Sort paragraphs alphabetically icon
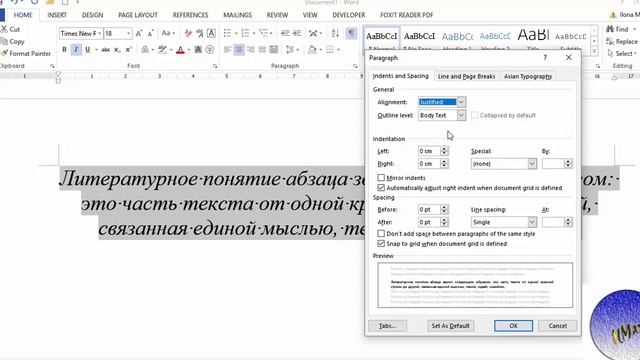640x360 pixels. click(x=335, y=33)
